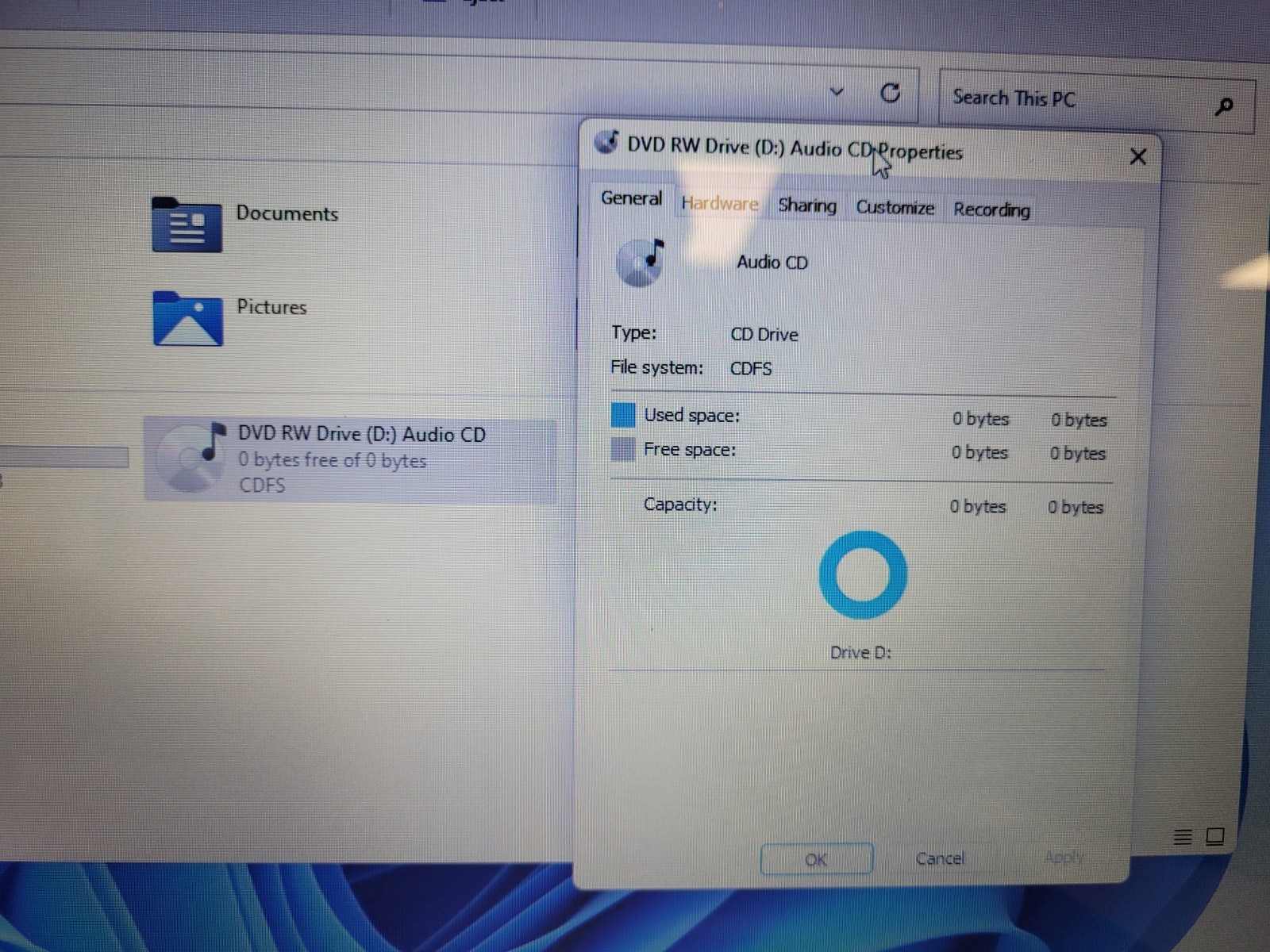Click the magnifier icon in Search This PC
The width and height of the screenshot is (1270, 952).
(1224, 106)
